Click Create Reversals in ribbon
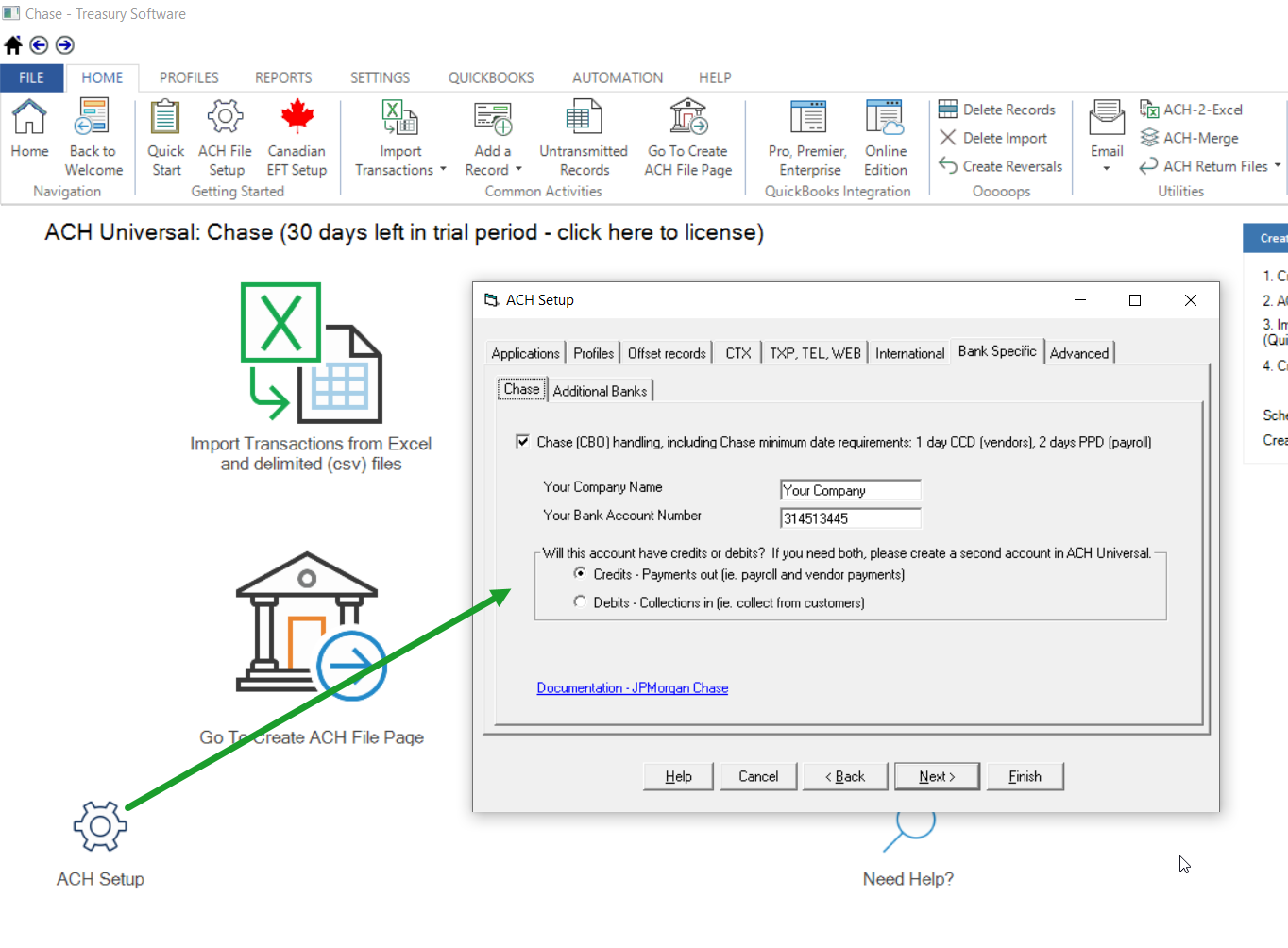The height and width of the screenshot is (948, 1288). click(1001, 166)
